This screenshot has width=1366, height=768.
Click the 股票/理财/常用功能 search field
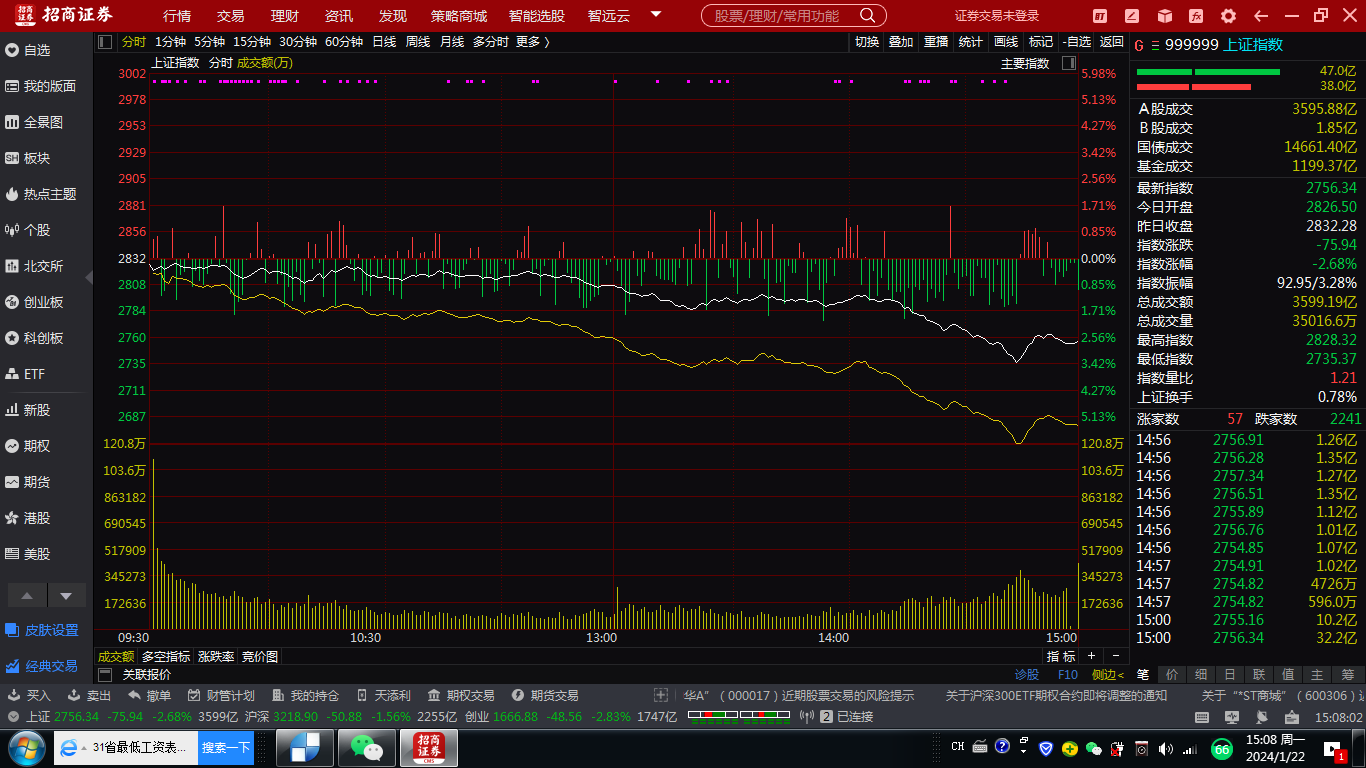pyautogui.click(x=777, y=16)
